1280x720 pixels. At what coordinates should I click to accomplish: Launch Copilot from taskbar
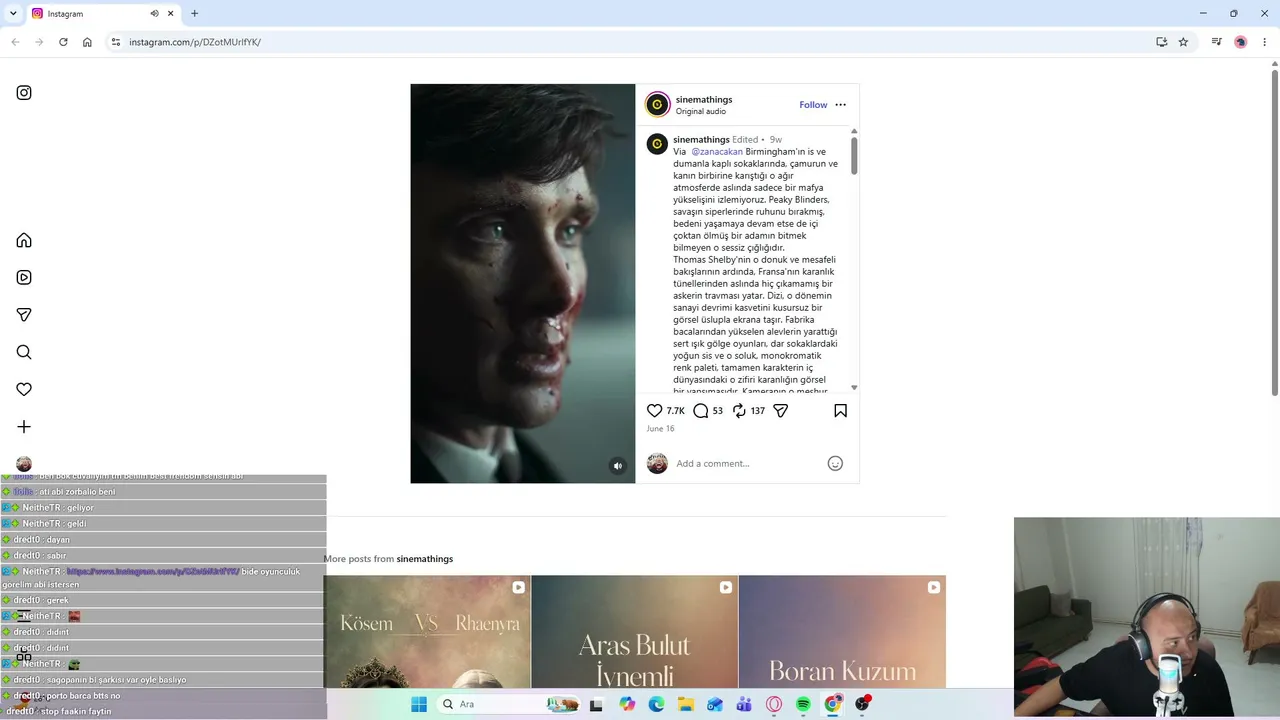(627, 704)
